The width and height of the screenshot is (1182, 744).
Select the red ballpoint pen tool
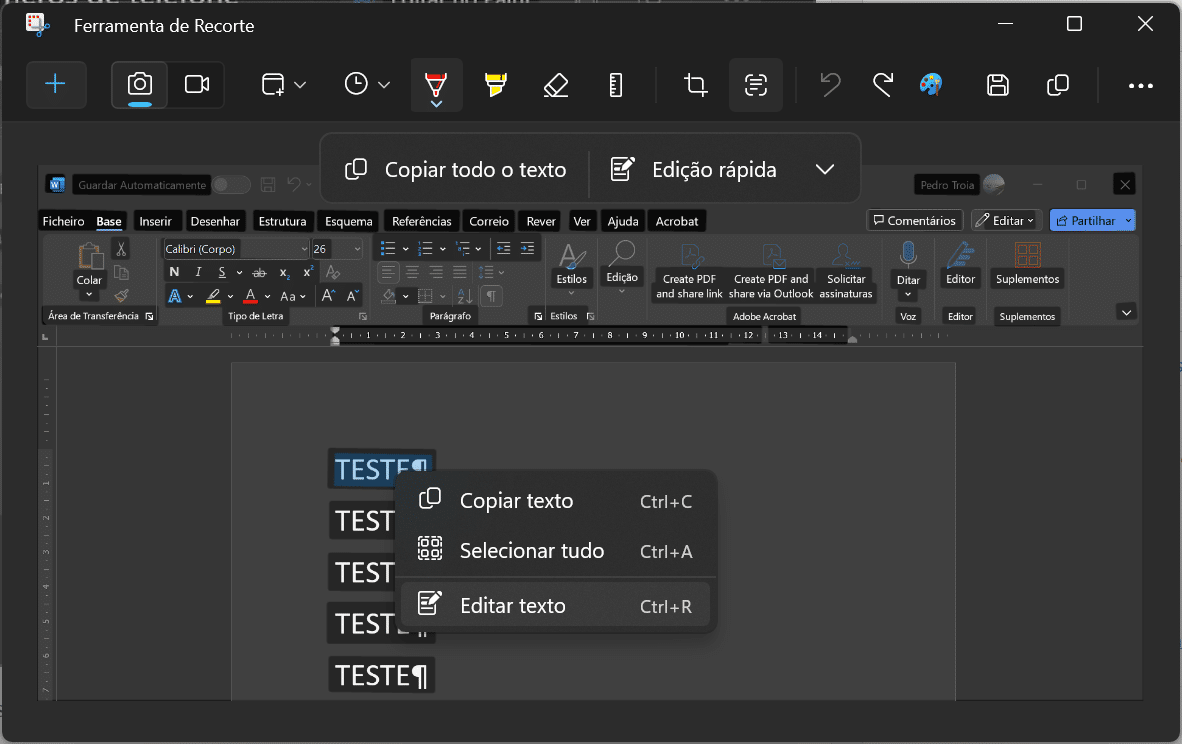click(436, 85)
